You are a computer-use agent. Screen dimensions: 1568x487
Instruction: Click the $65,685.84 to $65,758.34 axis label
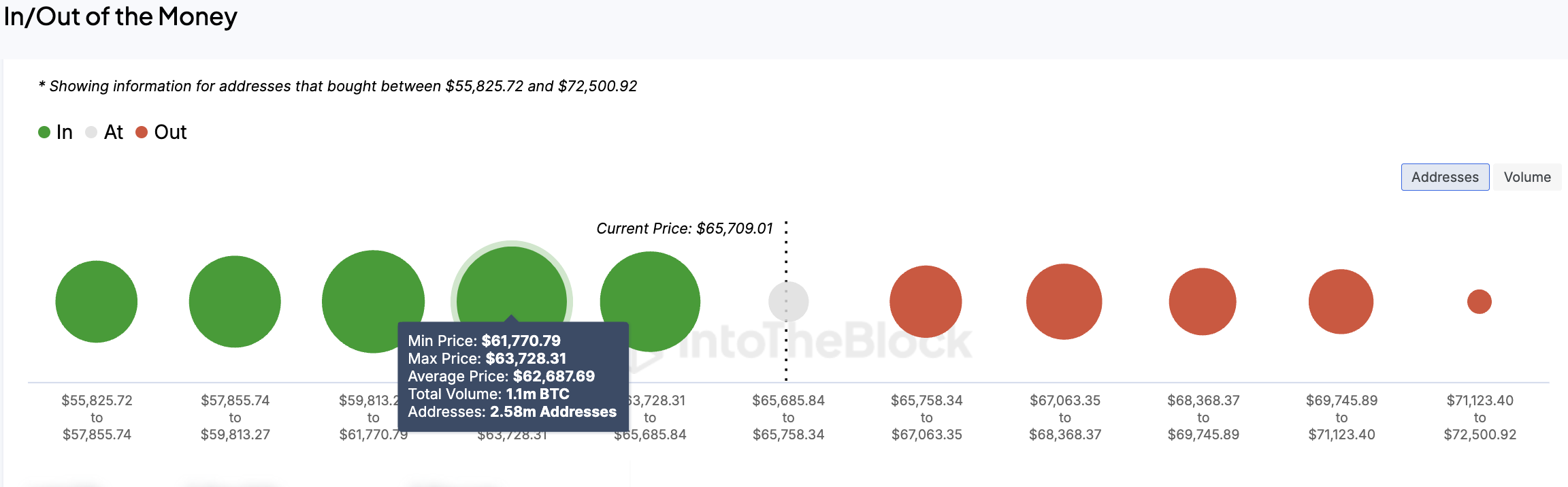coord(788,418)
